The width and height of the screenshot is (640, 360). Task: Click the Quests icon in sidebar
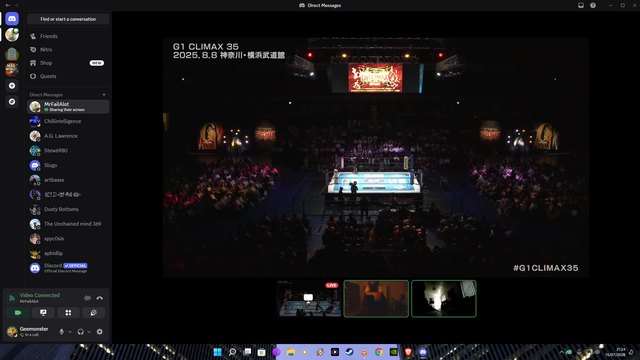pyautogui.click(x=33, y=76)
